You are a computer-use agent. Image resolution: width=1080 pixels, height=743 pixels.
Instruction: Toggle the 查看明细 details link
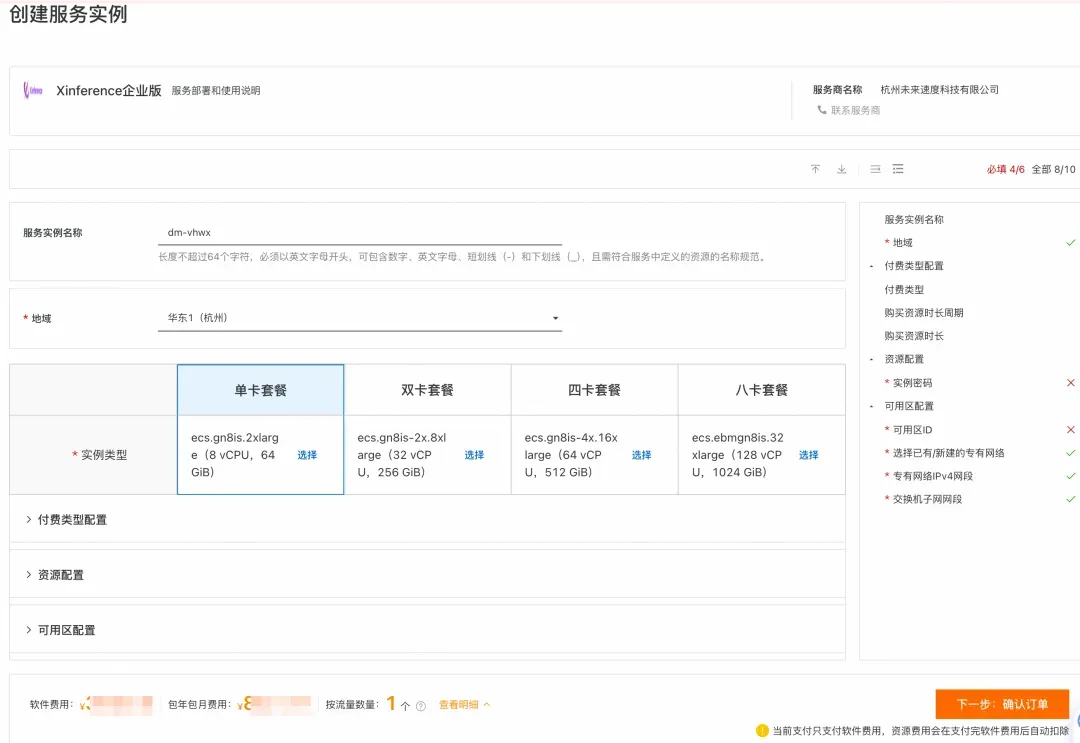point(464,704)
